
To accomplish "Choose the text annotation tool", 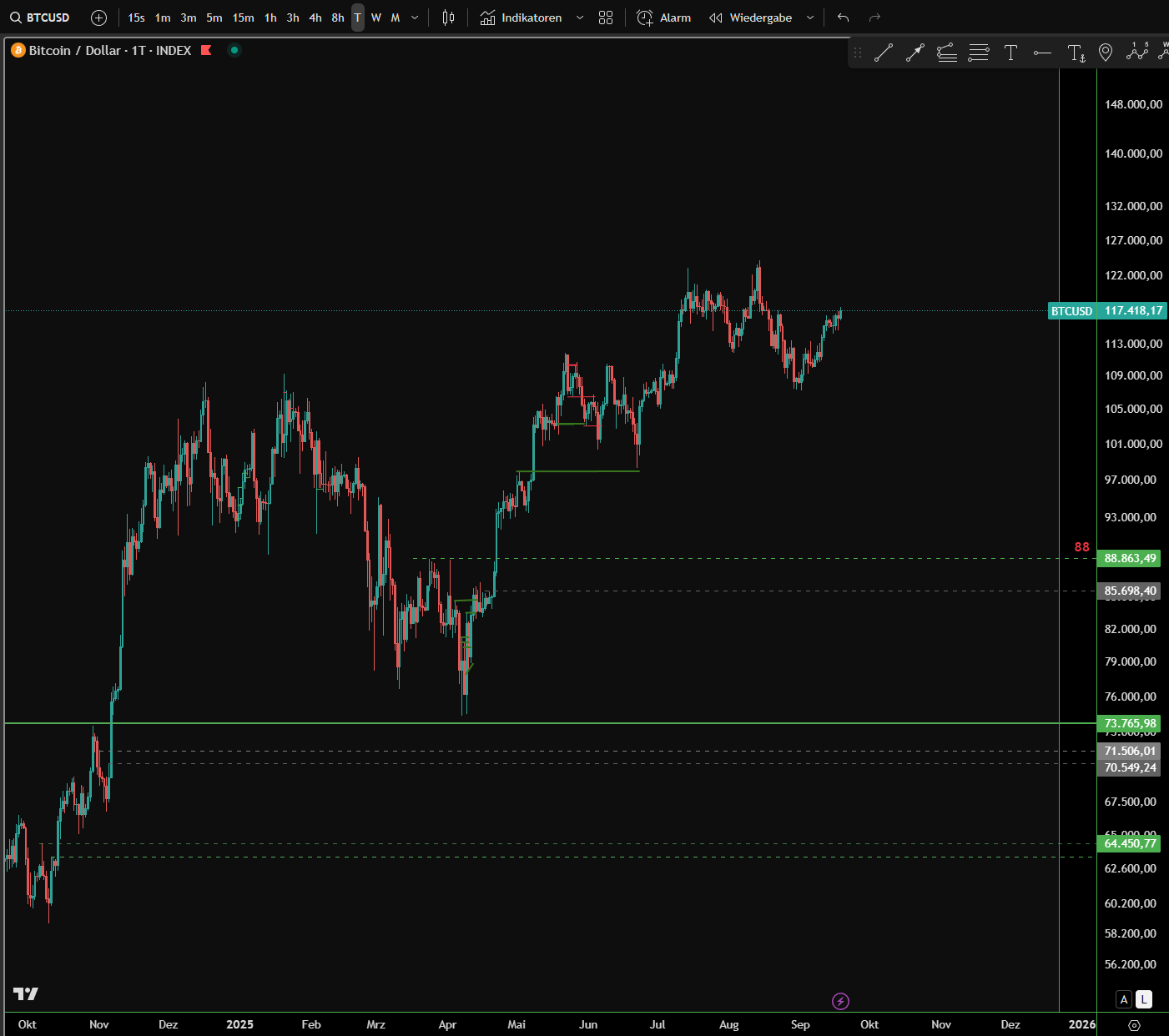I will (x=1010, y=53).
